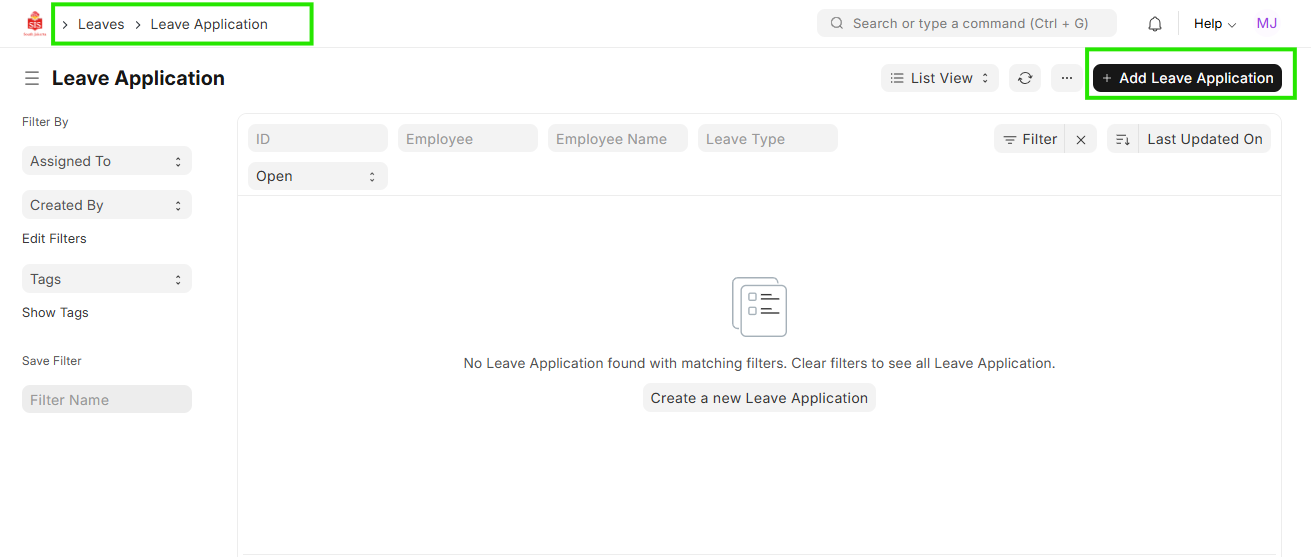
Task: Open the Assigned To dropdown
Action: pos(106,161)
